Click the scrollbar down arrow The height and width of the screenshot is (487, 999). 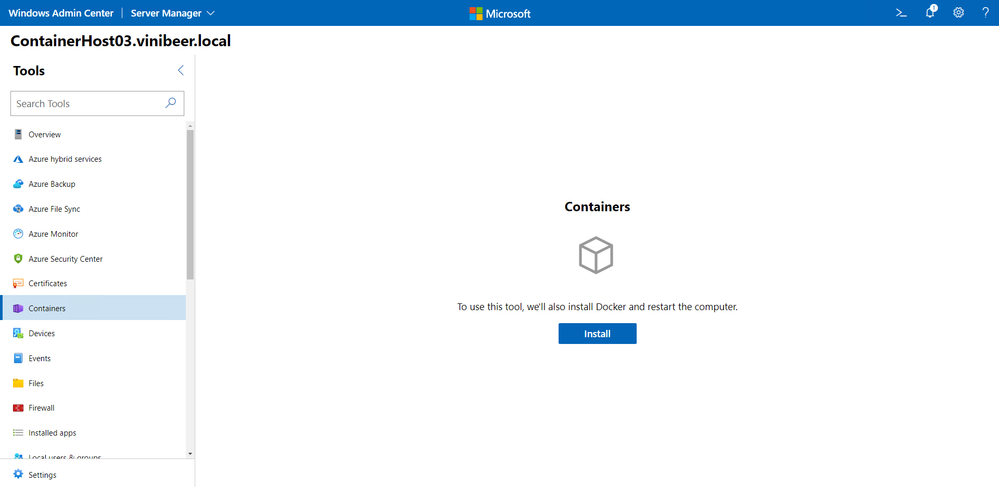(190, 453)
